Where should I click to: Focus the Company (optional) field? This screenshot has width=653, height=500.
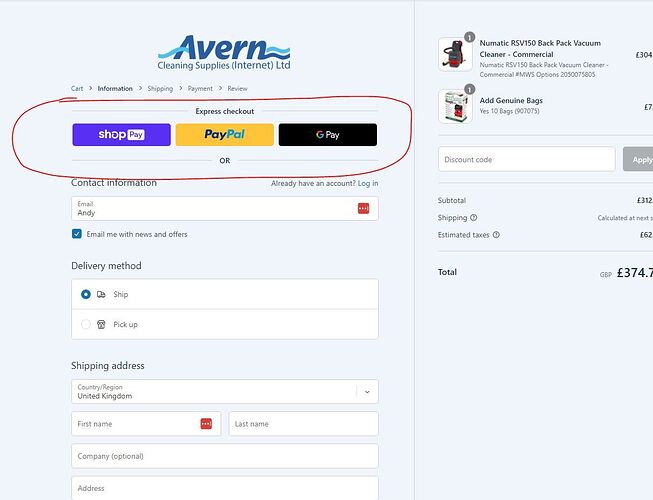[x=225, y=456]
